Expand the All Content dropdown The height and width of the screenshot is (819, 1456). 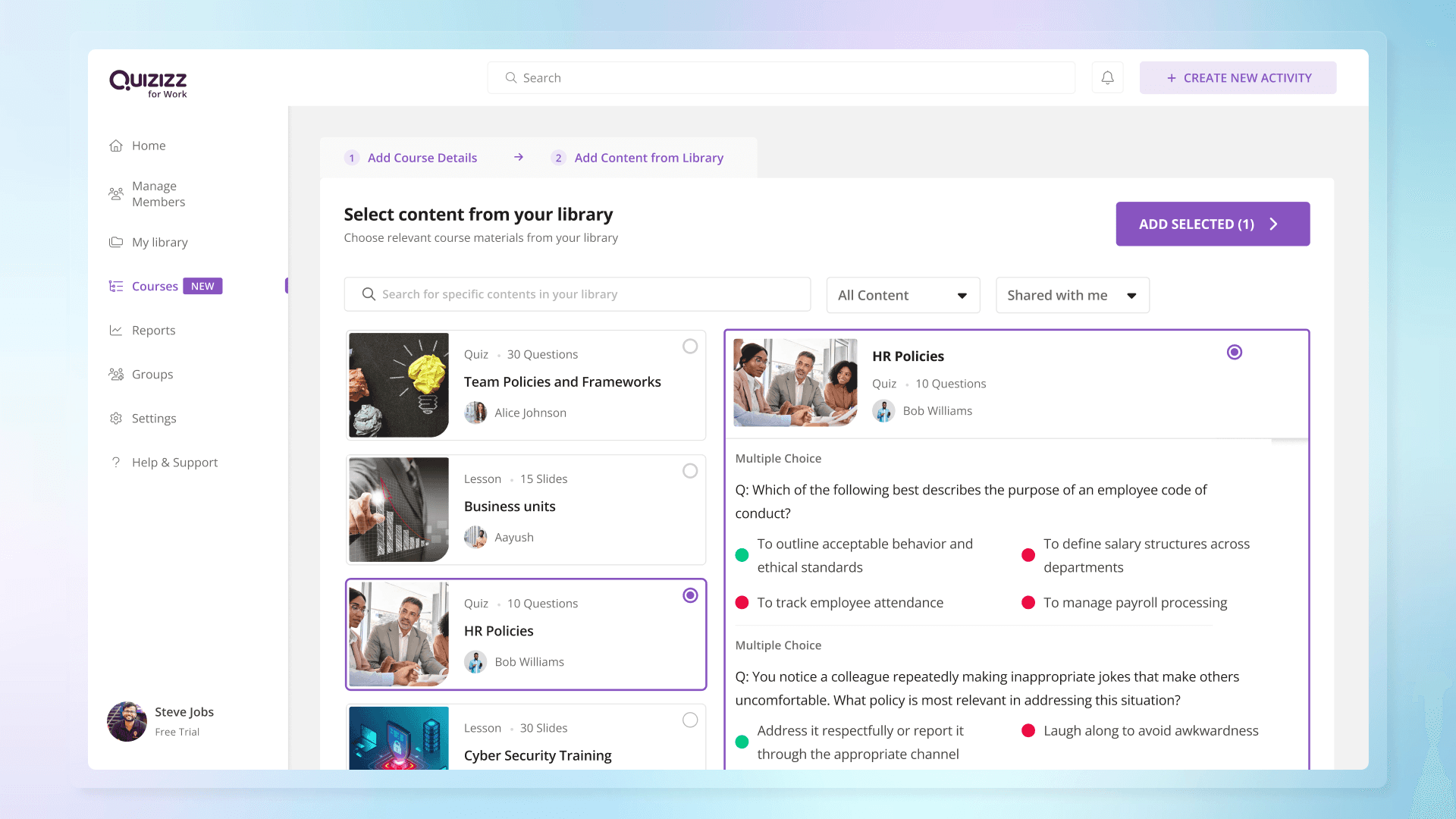point(902,295)
